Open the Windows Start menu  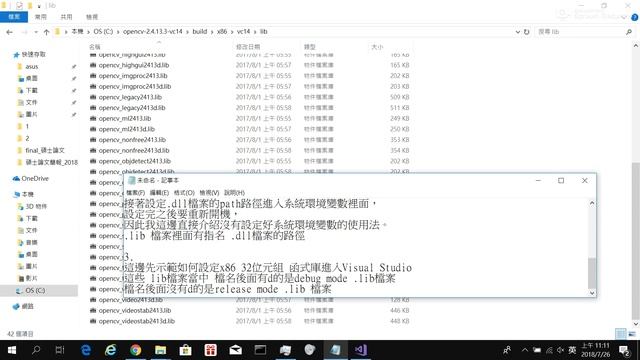click(11, 350)
